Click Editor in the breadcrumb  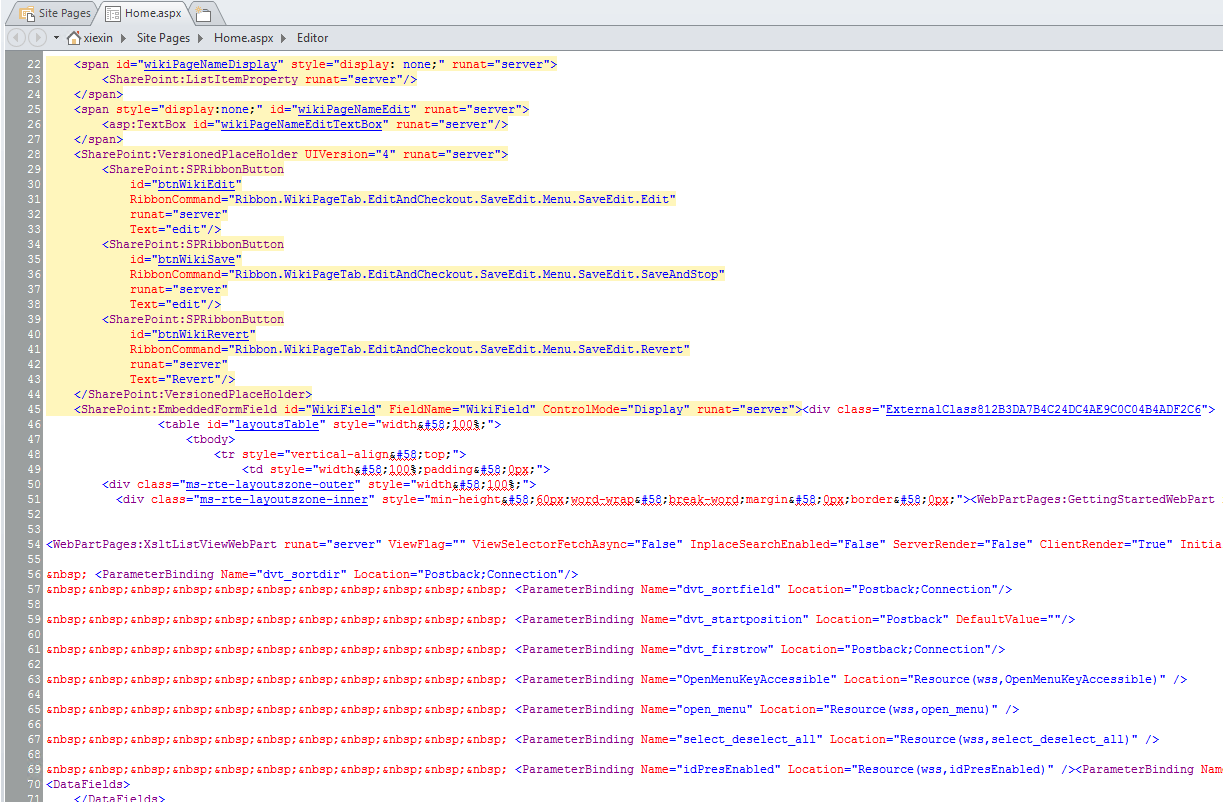tap(312, 38)
